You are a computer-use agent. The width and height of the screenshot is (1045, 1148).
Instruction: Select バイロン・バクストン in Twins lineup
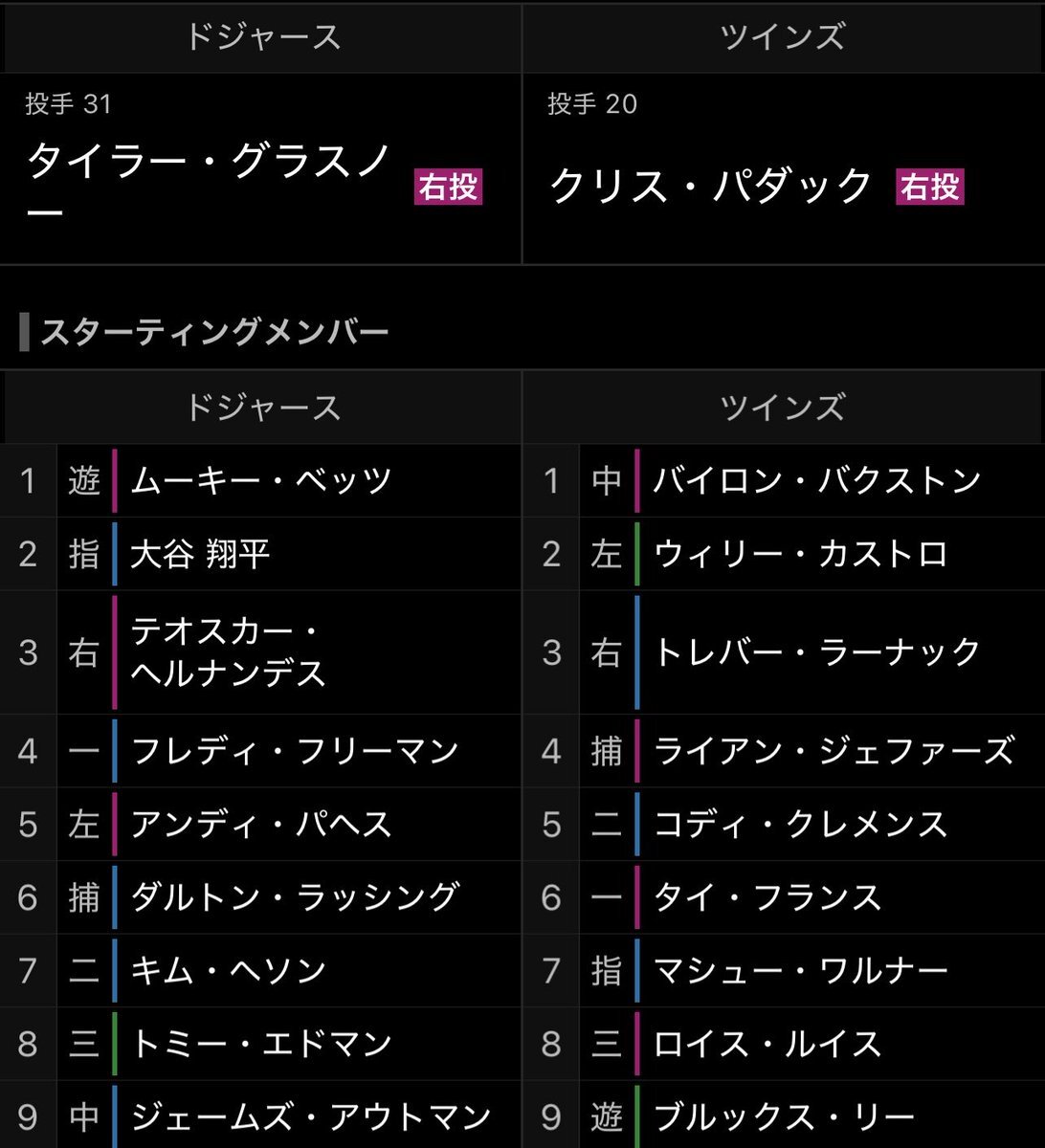[x=784, y=480]
